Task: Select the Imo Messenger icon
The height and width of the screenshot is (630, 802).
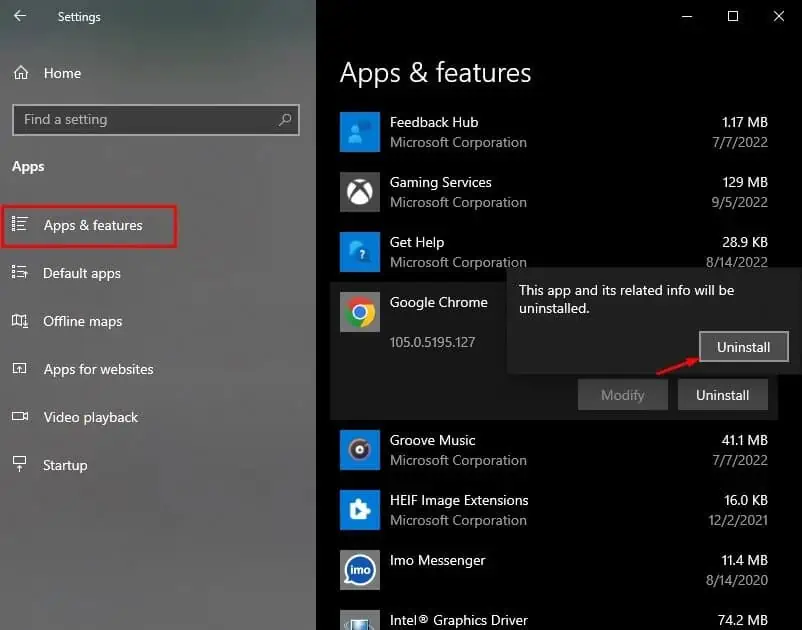Action: [360, 570]
